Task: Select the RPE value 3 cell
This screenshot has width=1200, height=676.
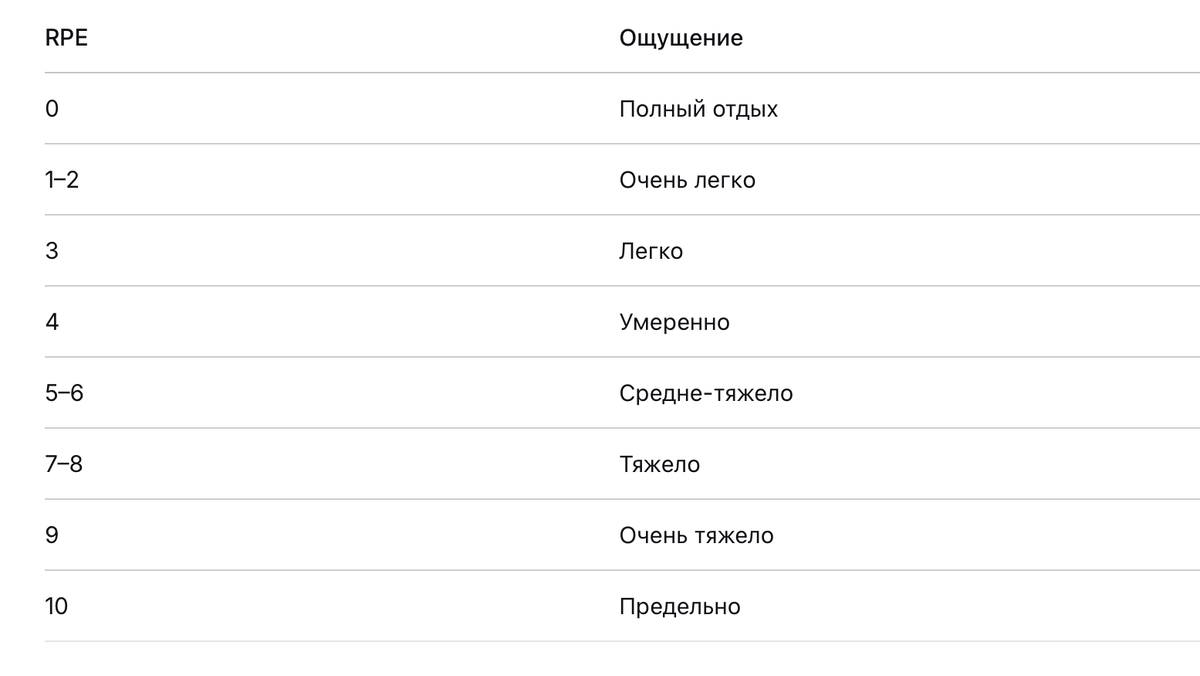Action: click(52, 251)
